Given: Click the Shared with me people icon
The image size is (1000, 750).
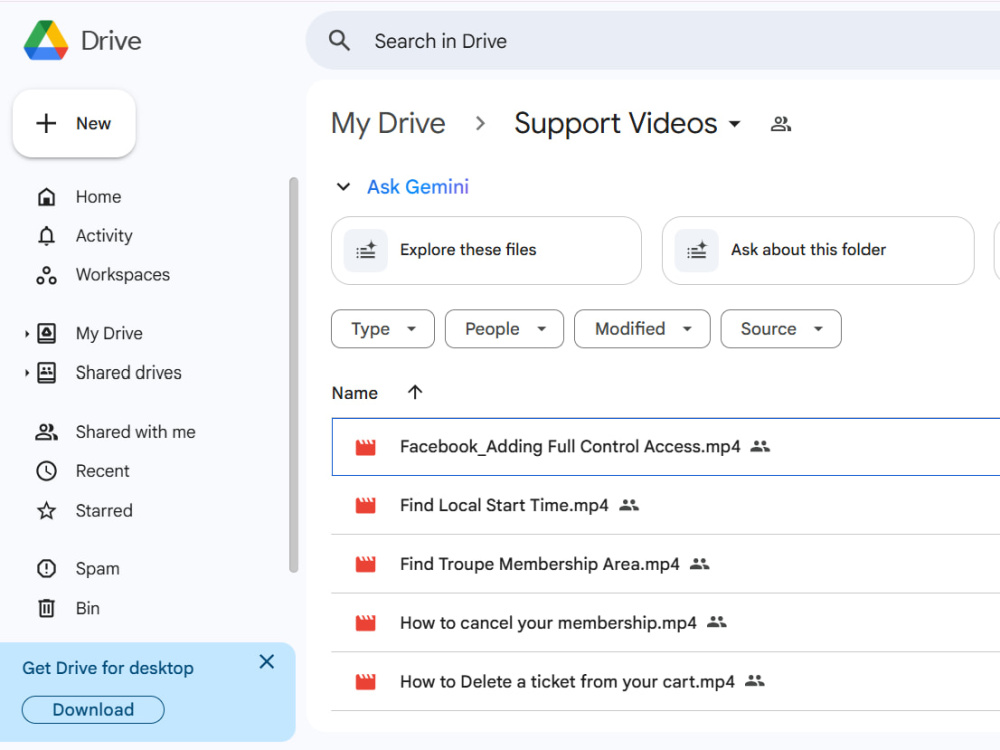Looking at the screenshot, I should tap(47, 432).
